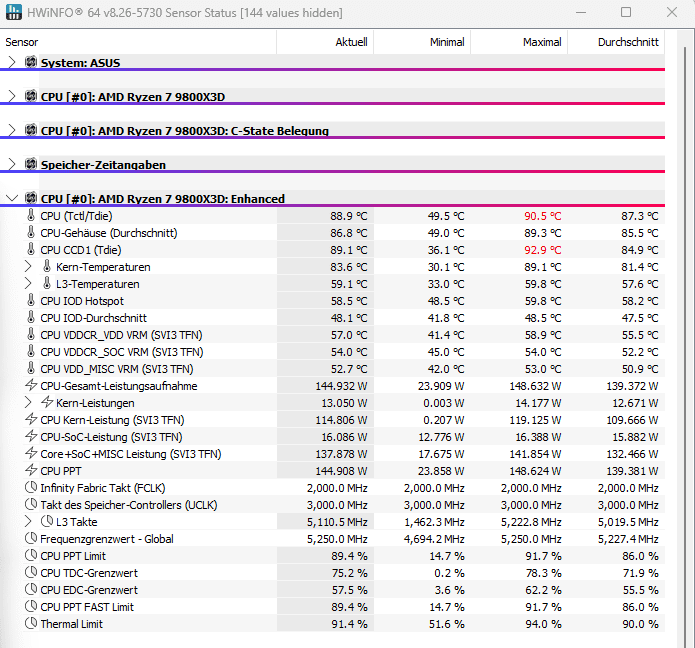Click the 144.932 W current value
Screen dimensions: 695x648
[341, 386]
